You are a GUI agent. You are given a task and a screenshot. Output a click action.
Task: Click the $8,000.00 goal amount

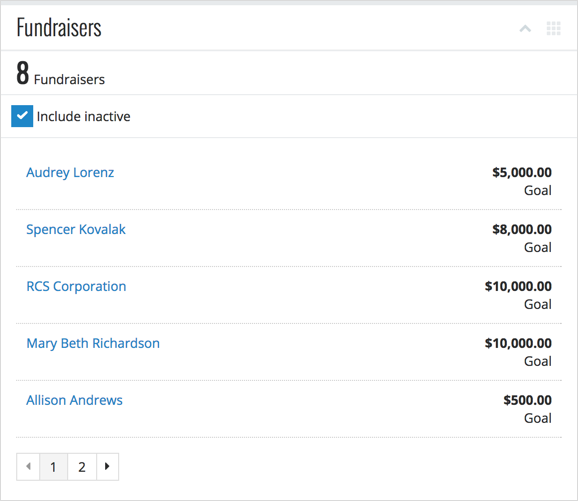tap(522, 229)
